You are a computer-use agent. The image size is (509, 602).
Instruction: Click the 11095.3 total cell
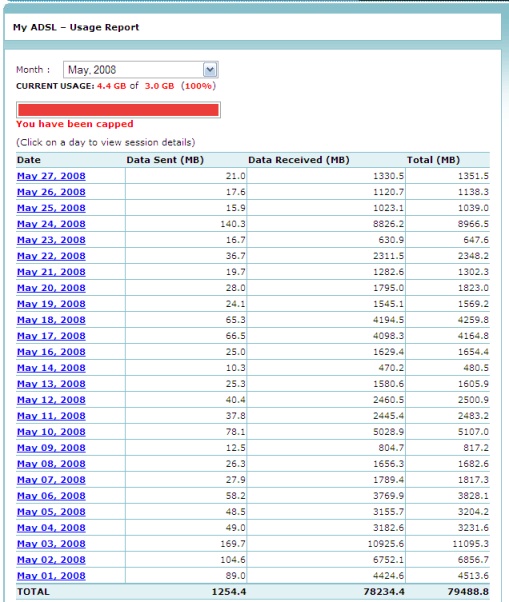pos(469,544)
